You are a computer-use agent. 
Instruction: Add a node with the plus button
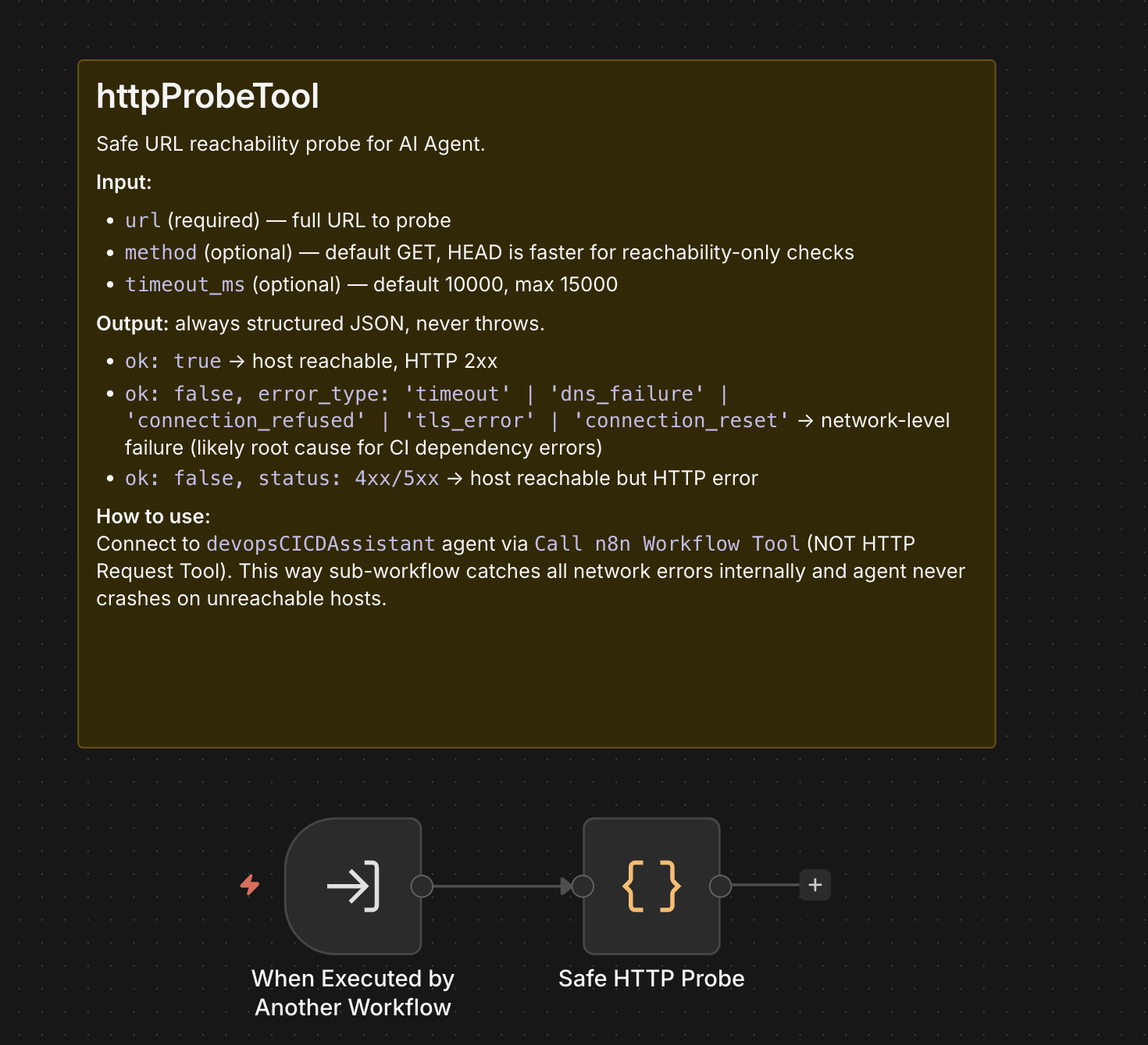click(x=815, y=885)
